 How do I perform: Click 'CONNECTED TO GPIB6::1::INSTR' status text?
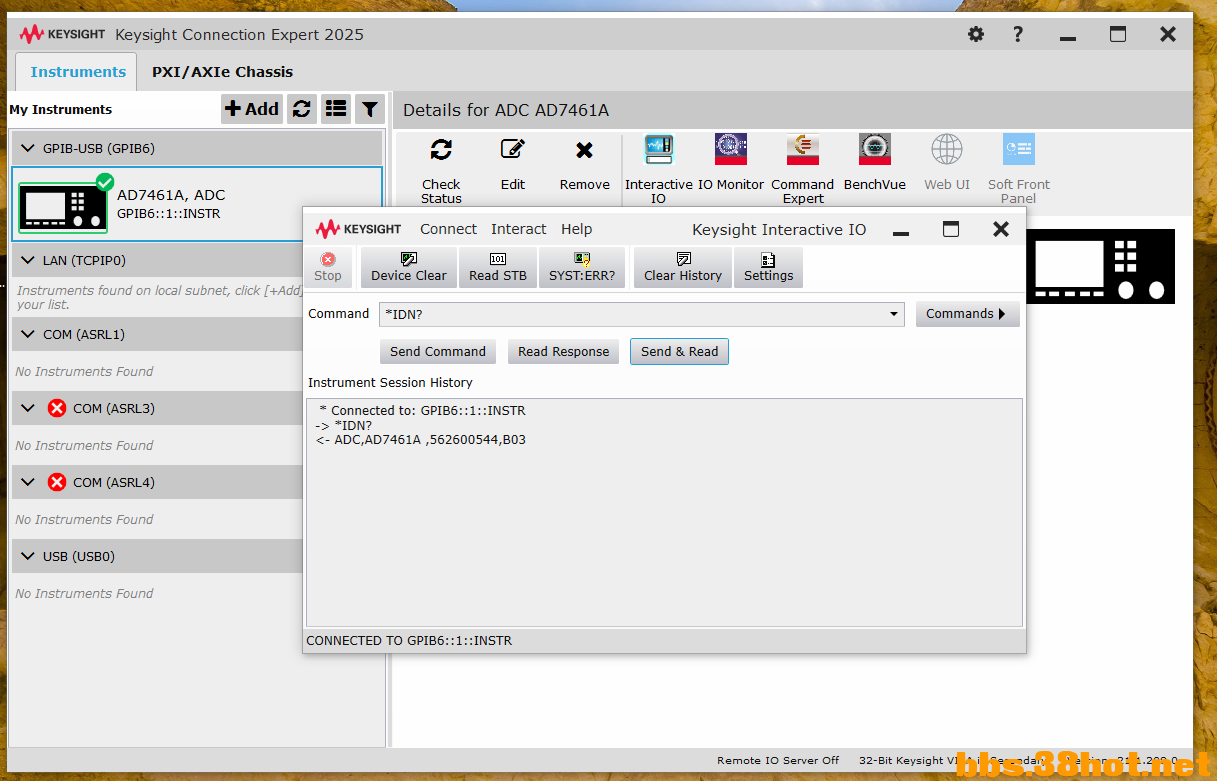409,640
